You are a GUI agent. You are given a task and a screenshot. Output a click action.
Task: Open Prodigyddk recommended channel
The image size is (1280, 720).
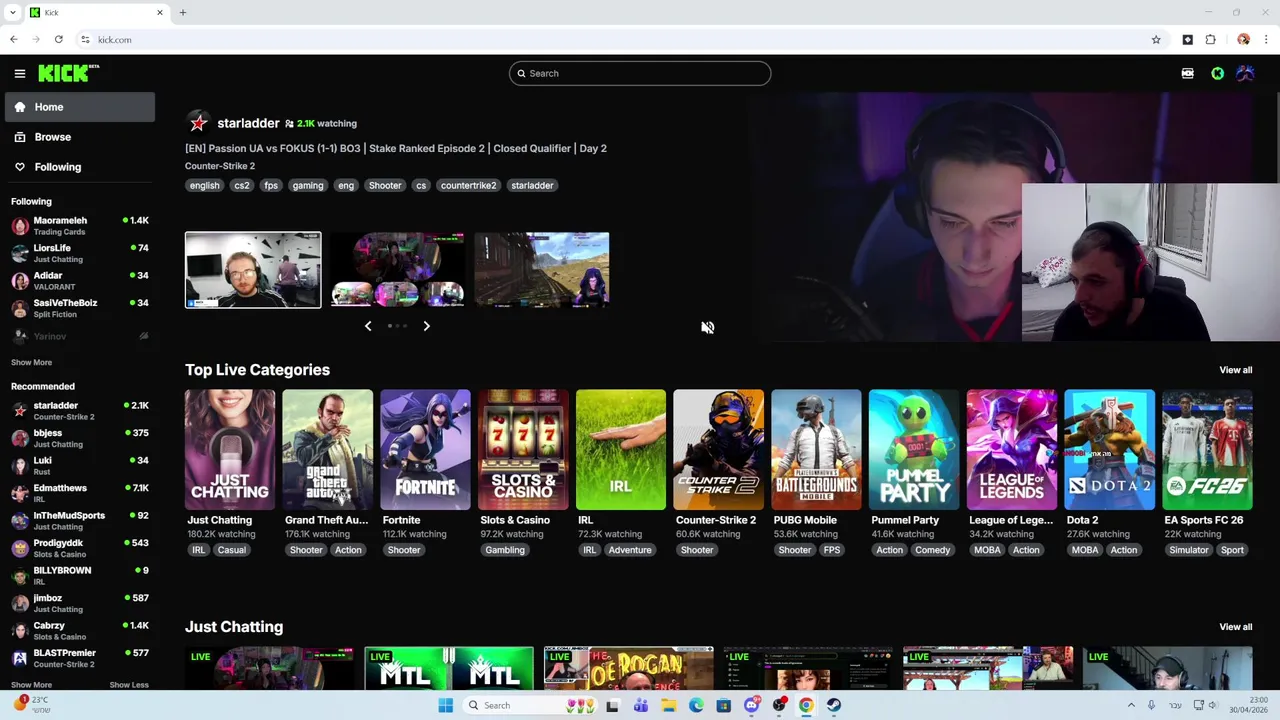point(79,548)
